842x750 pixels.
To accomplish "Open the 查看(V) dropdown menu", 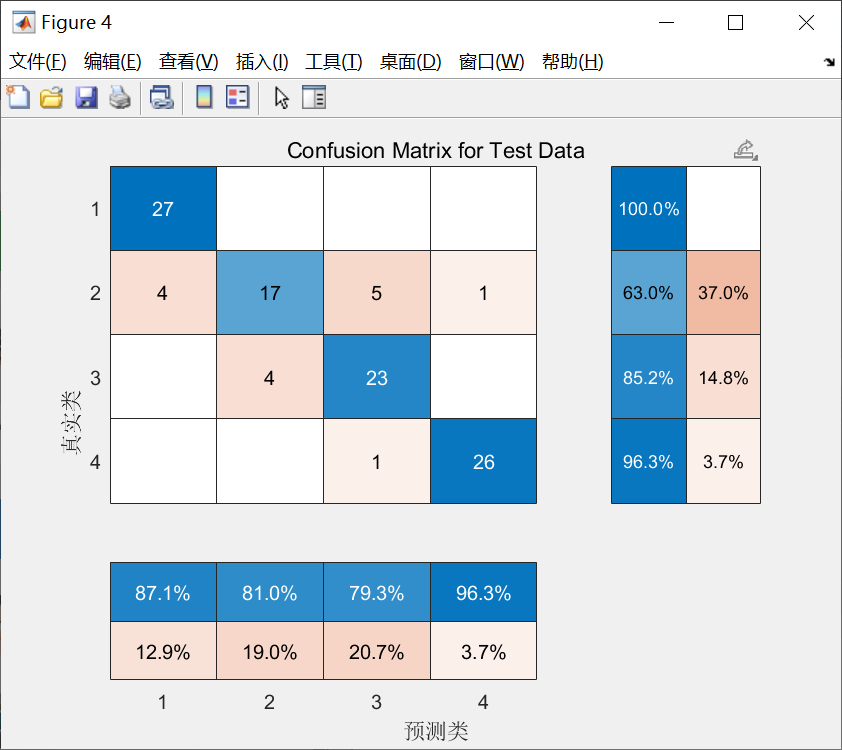I will click(189, 62).
